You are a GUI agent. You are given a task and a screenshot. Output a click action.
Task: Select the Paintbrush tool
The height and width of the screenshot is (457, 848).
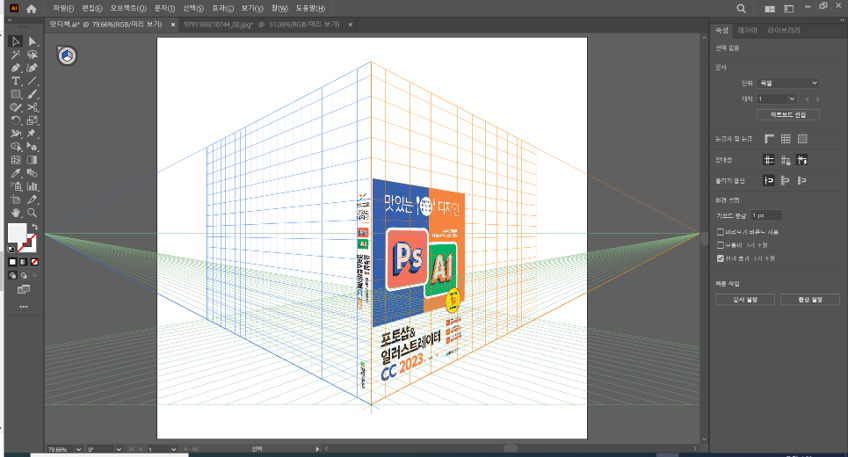click(32, 94)
